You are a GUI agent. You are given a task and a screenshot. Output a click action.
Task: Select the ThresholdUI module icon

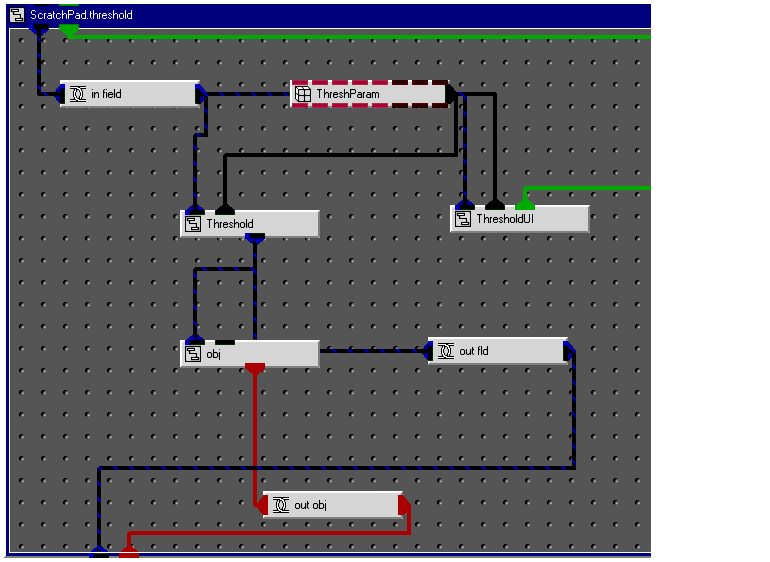point(463,219)
